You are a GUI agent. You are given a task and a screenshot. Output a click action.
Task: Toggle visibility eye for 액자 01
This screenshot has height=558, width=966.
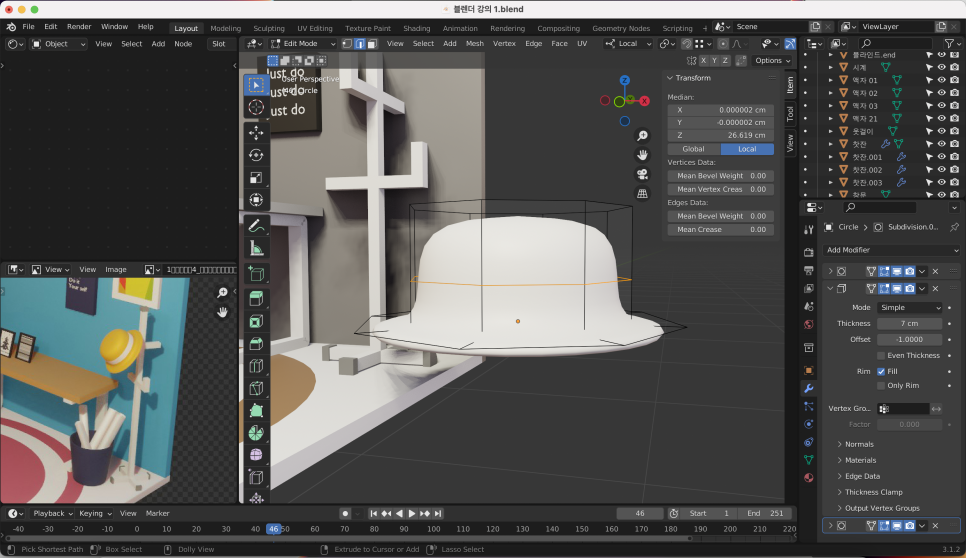coord(941,80)
